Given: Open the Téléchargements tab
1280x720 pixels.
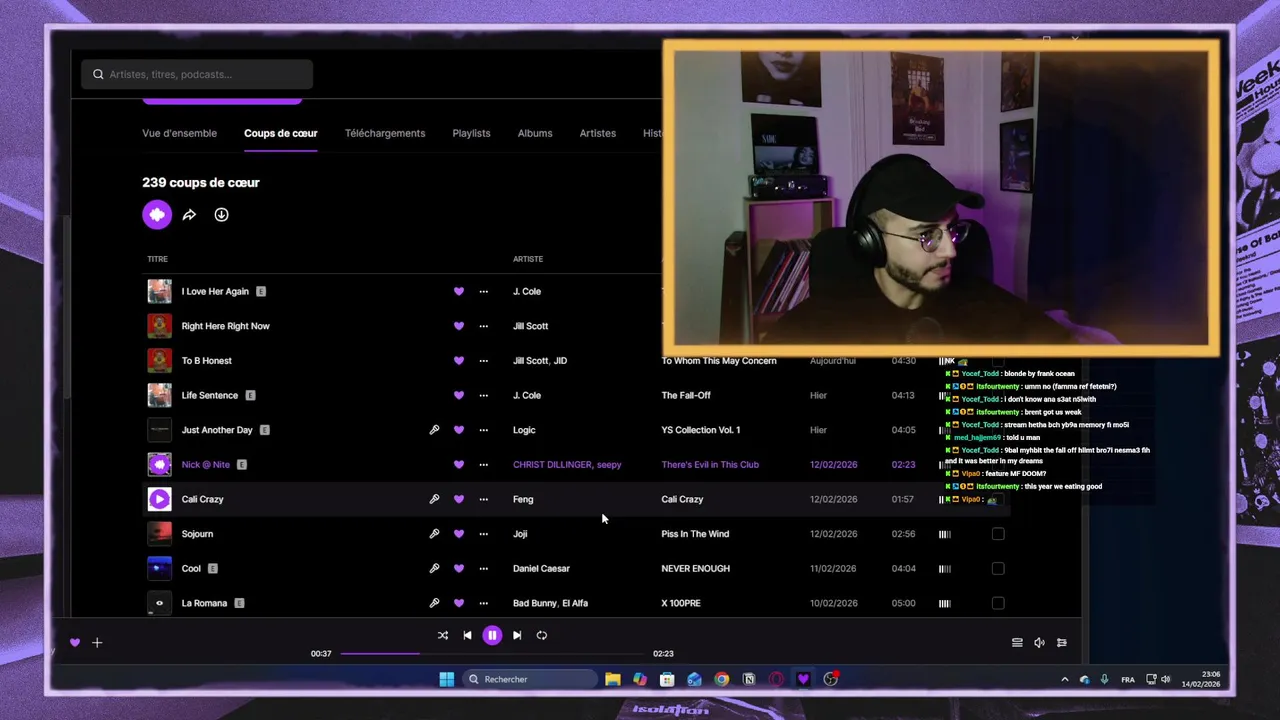Looking at the screenshot, I should [385, 133].
